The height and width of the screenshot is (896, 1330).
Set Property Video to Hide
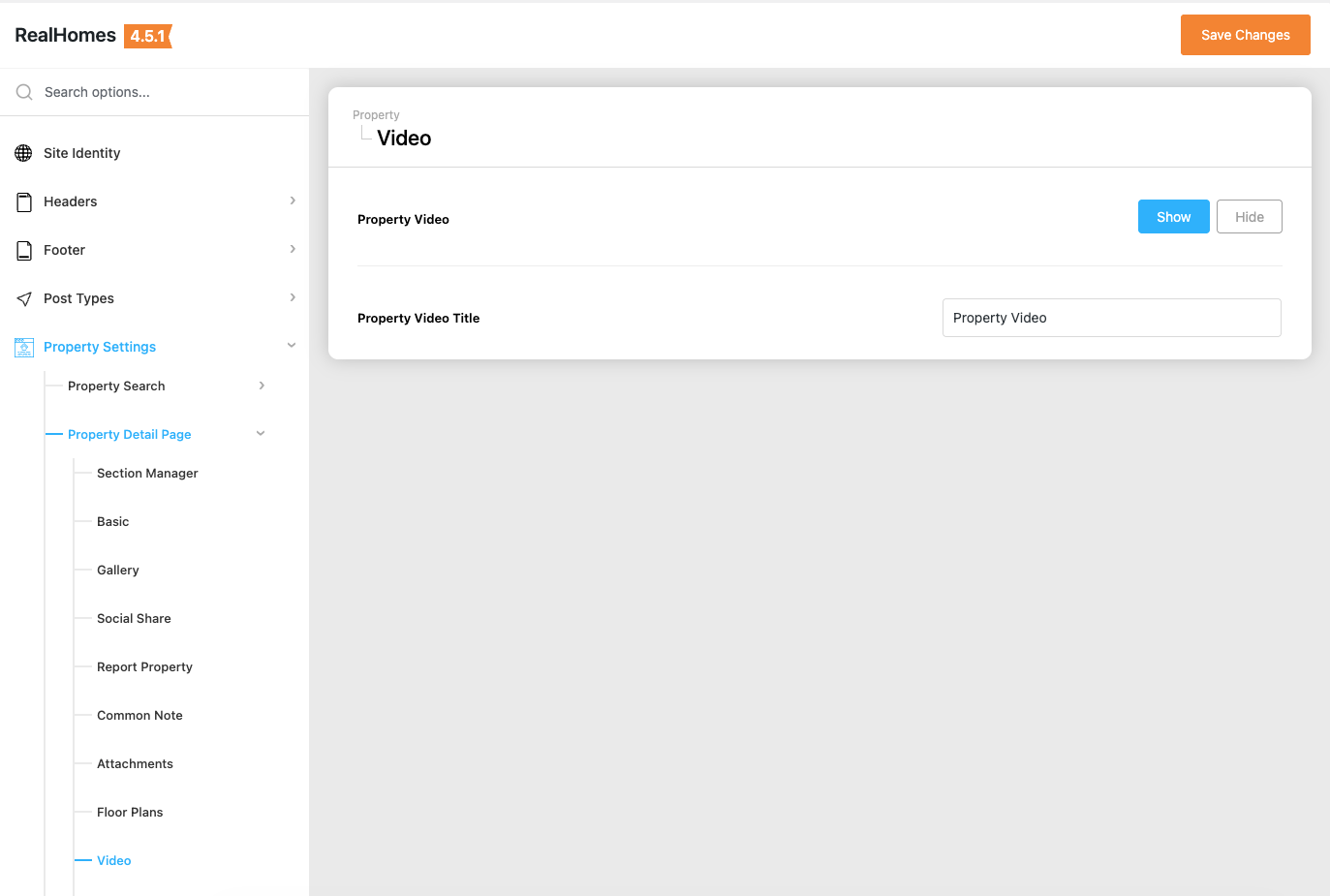[x=1249, y=217]
